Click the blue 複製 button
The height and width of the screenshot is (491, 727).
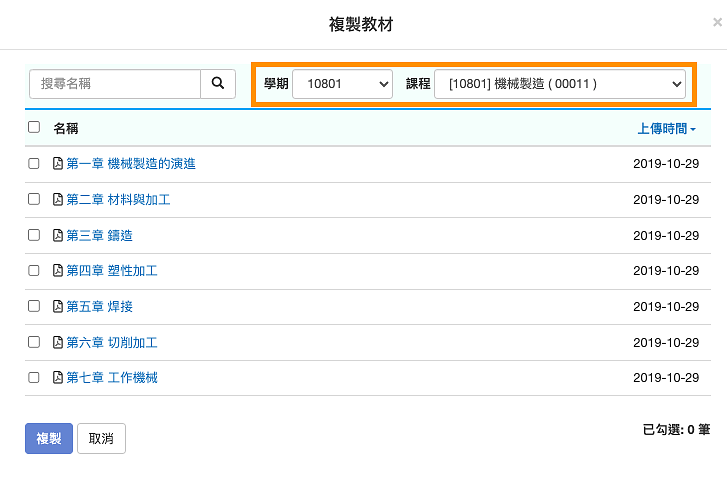[x=49, y=438]
